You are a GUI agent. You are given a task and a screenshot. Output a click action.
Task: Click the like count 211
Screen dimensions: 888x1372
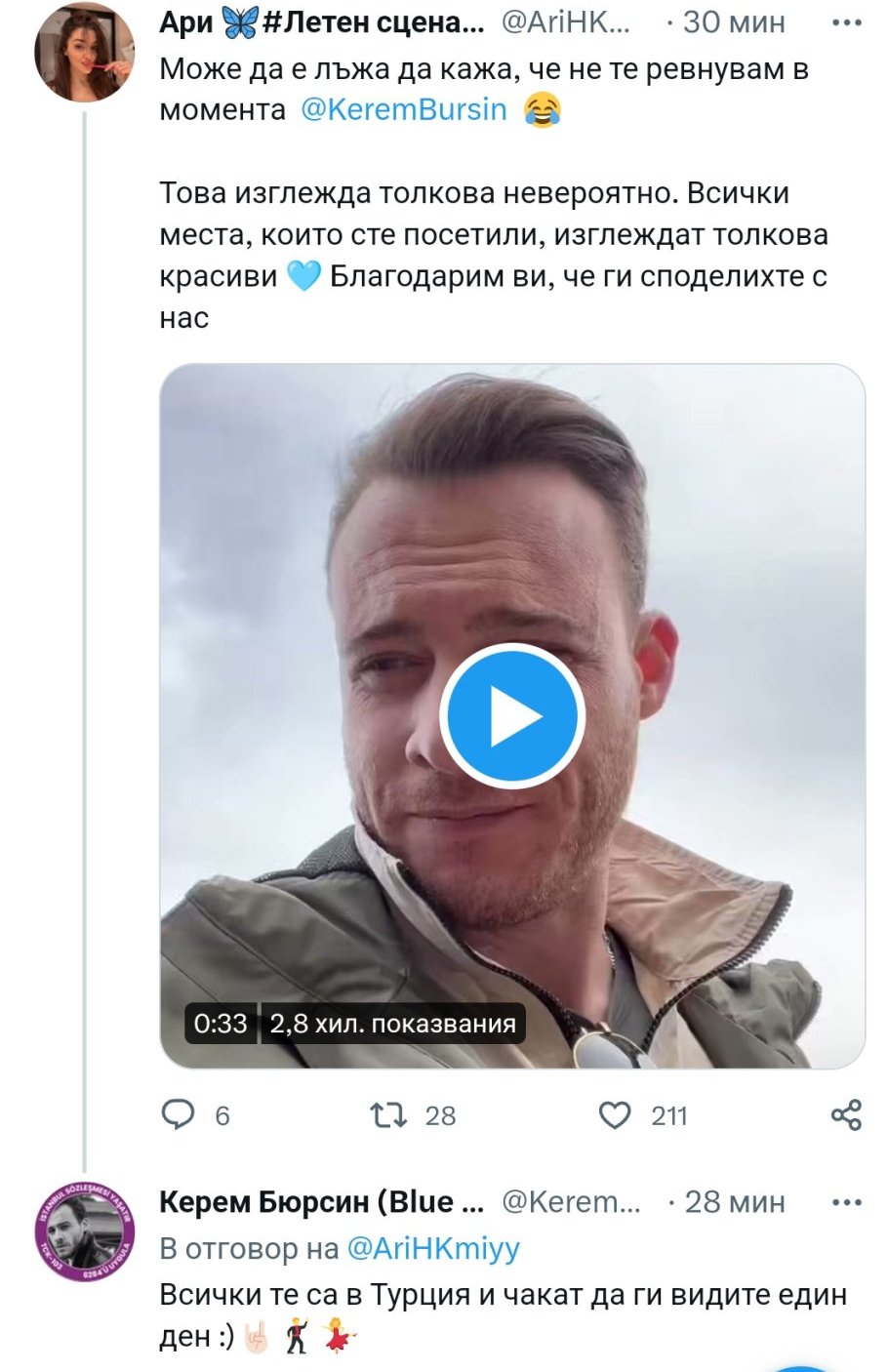[x=669, y=1115]
